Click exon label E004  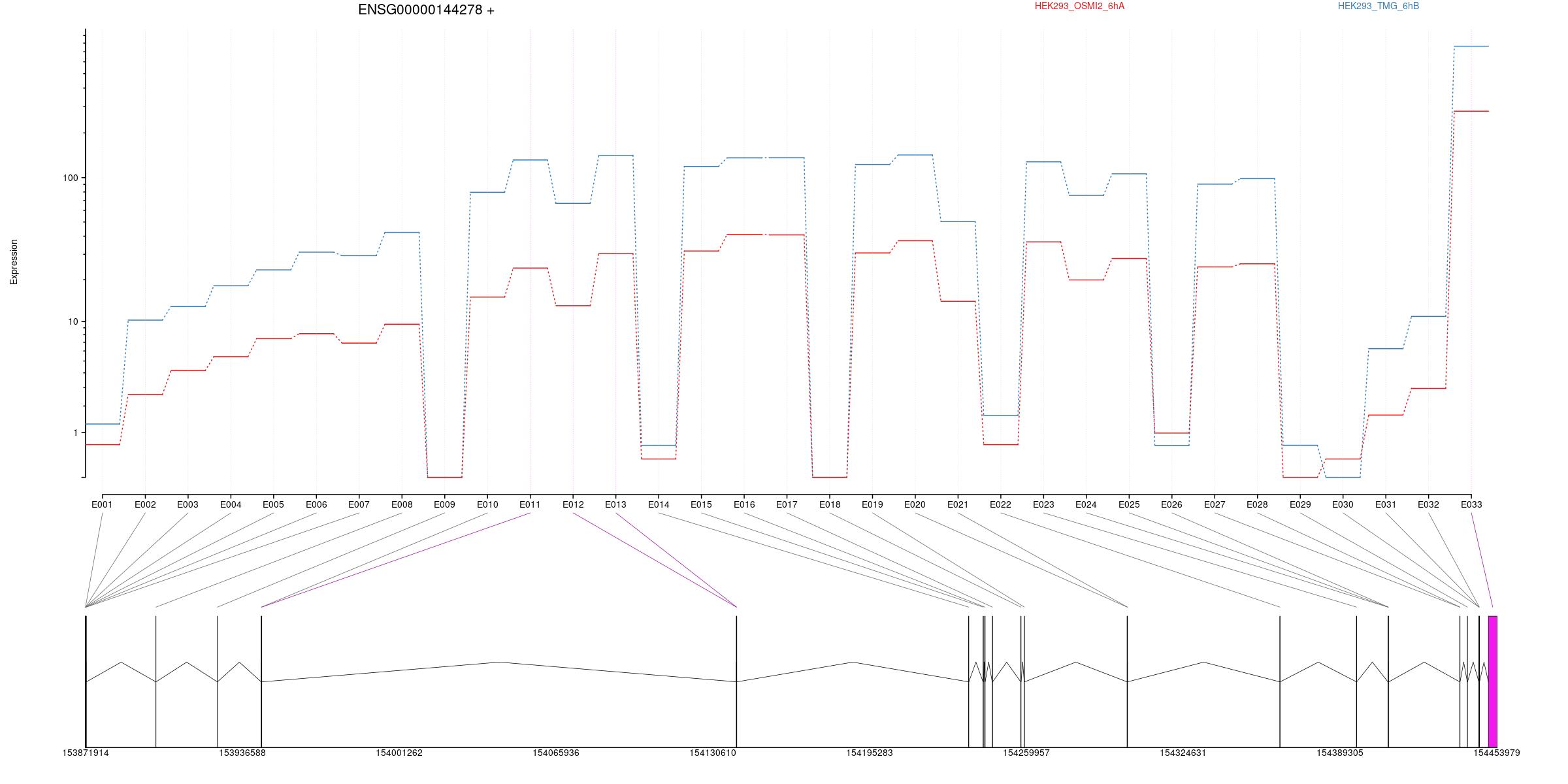click(x=231, y=504)
